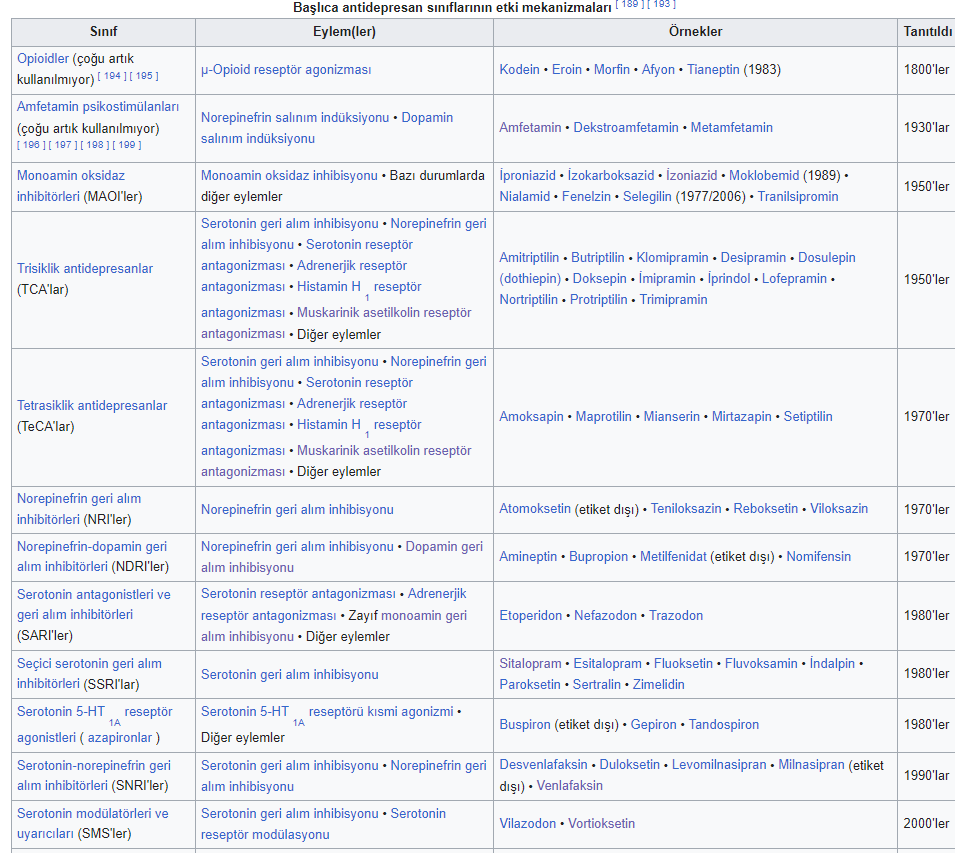
Task: Open the İproniazid link
Action: (x=527, y=175)
